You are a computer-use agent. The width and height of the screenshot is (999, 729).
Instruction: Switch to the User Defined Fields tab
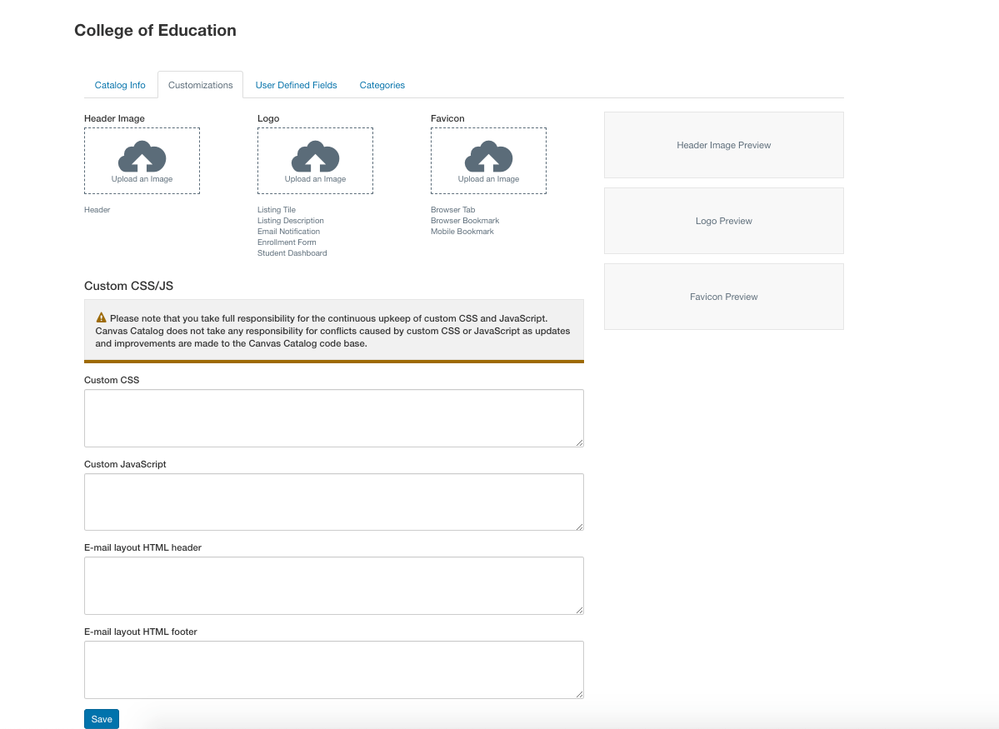296,85
